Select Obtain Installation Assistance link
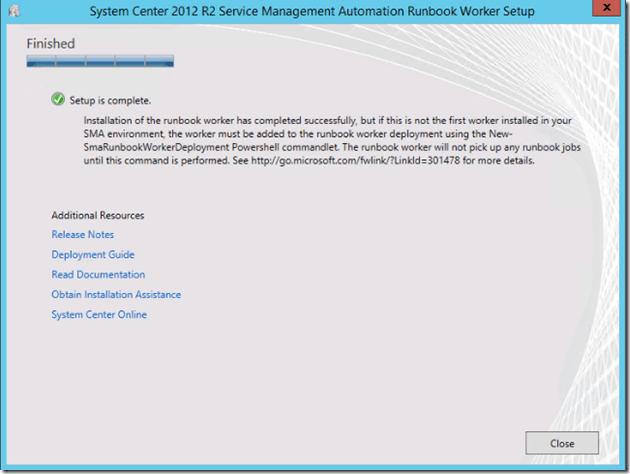Image resolution: width=630 pixels, height=474 pixels. (x=116, y=295)
